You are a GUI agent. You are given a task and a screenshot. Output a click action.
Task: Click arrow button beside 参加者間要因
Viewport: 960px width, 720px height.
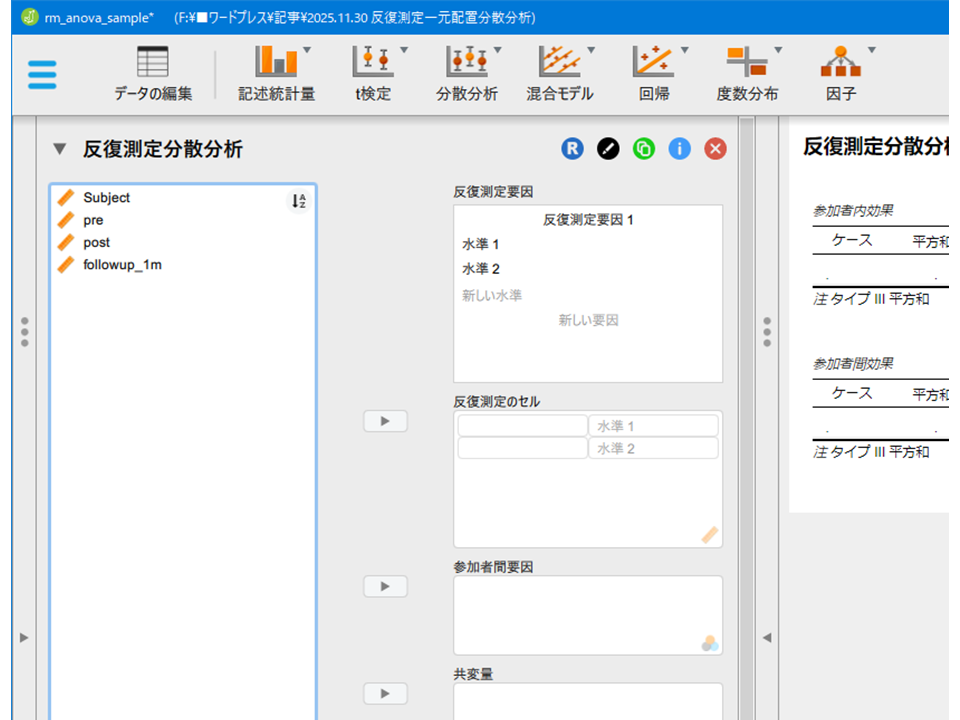385,586
